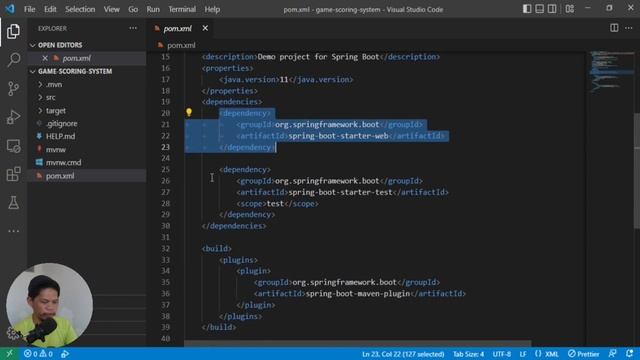Screen dimensions: 640x360
Task: Change file encoding UTF-8
Action: pyautogui.click(x=502, y=354)
